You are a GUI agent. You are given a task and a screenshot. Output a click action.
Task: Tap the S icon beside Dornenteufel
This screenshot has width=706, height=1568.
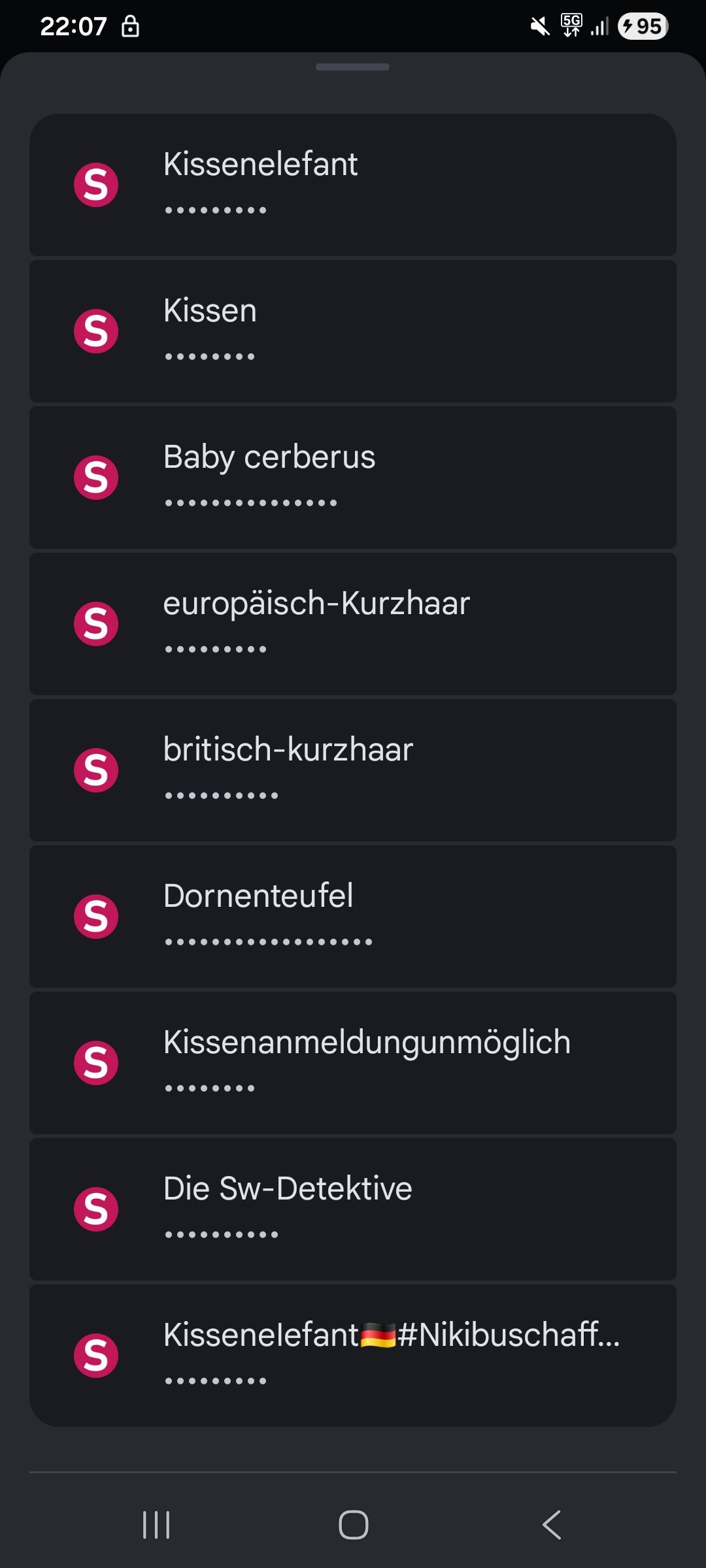coord(96,917)
